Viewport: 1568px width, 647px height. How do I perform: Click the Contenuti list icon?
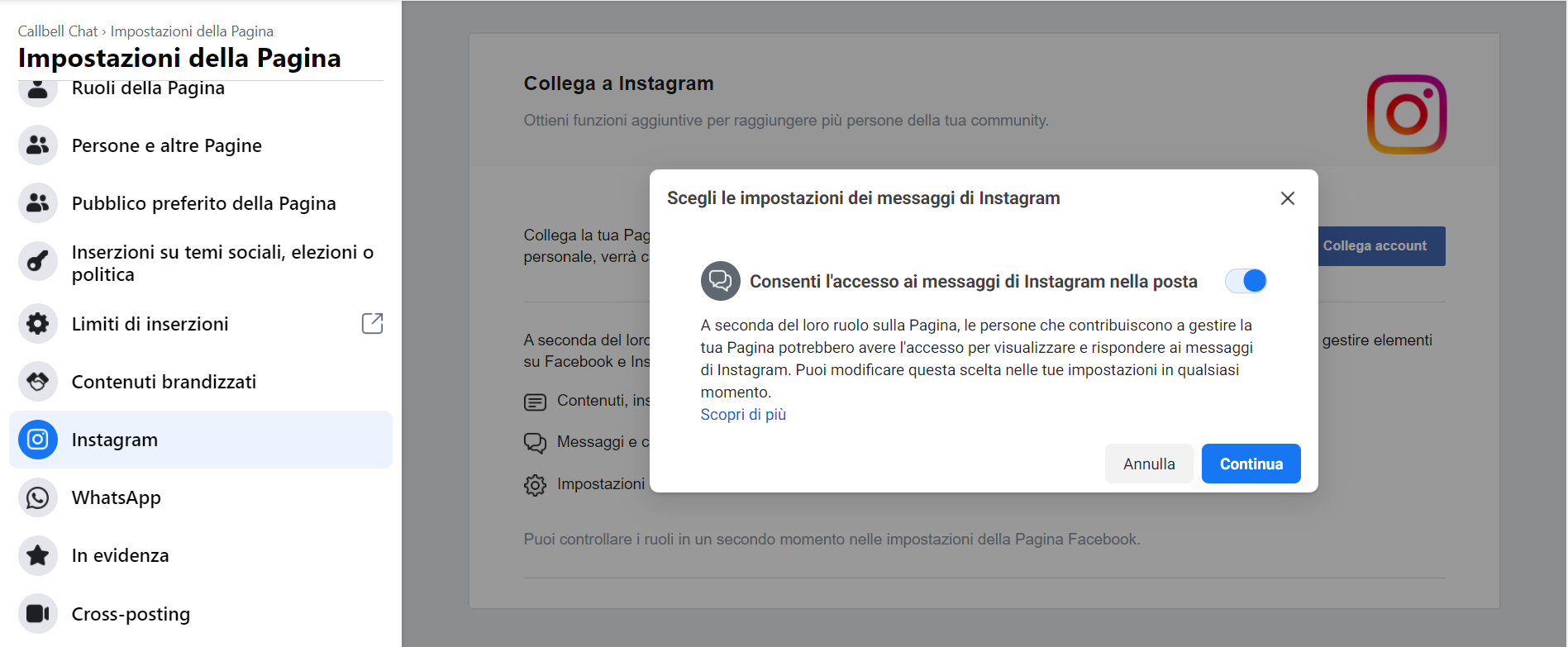536,402
